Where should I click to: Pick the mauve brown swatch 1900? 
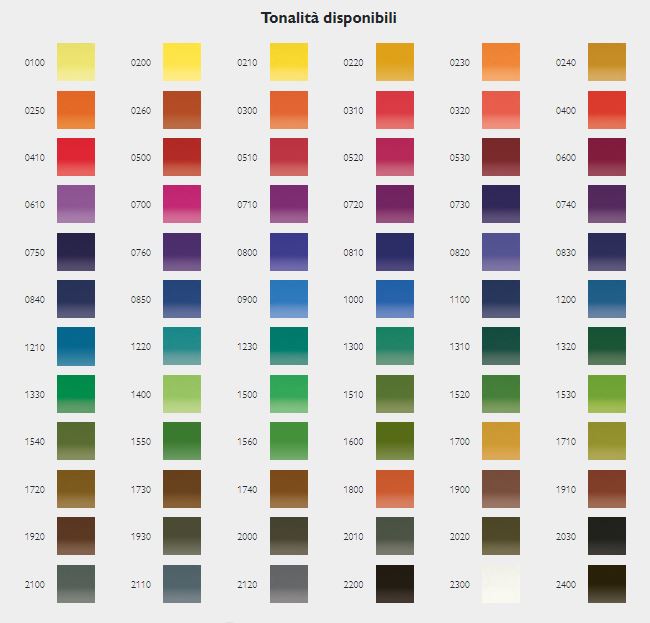(501, 489)
